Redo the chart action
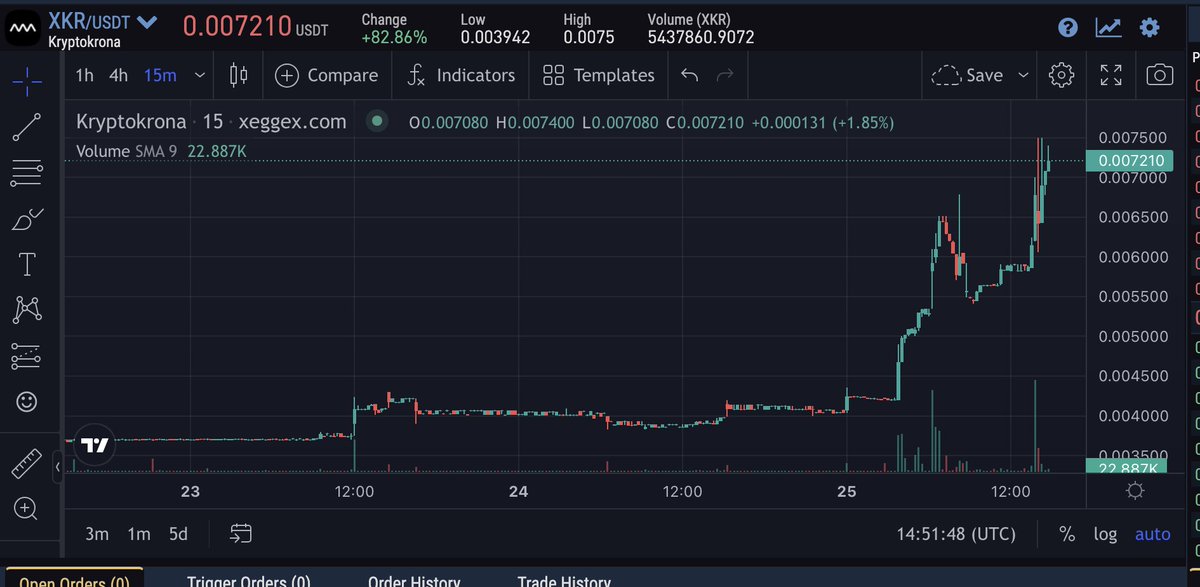 (726, 75)
